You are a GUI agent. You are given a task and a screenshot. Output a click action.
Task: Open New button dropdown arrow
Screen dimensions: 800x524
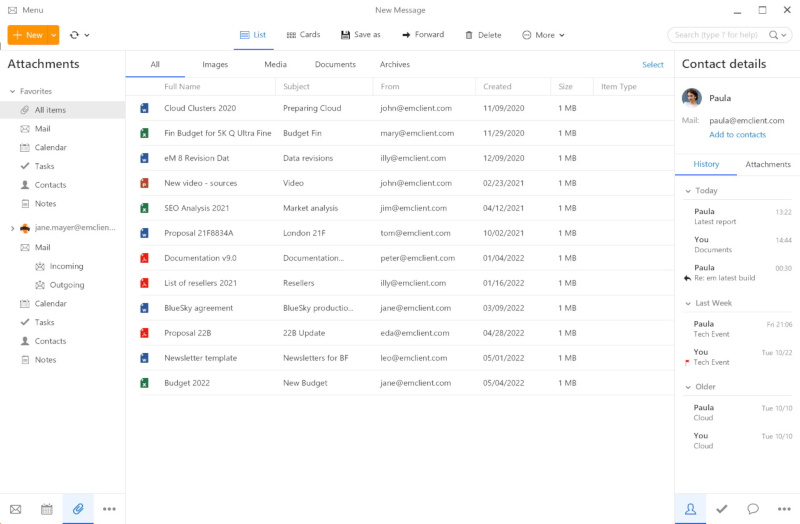[54, 35]
